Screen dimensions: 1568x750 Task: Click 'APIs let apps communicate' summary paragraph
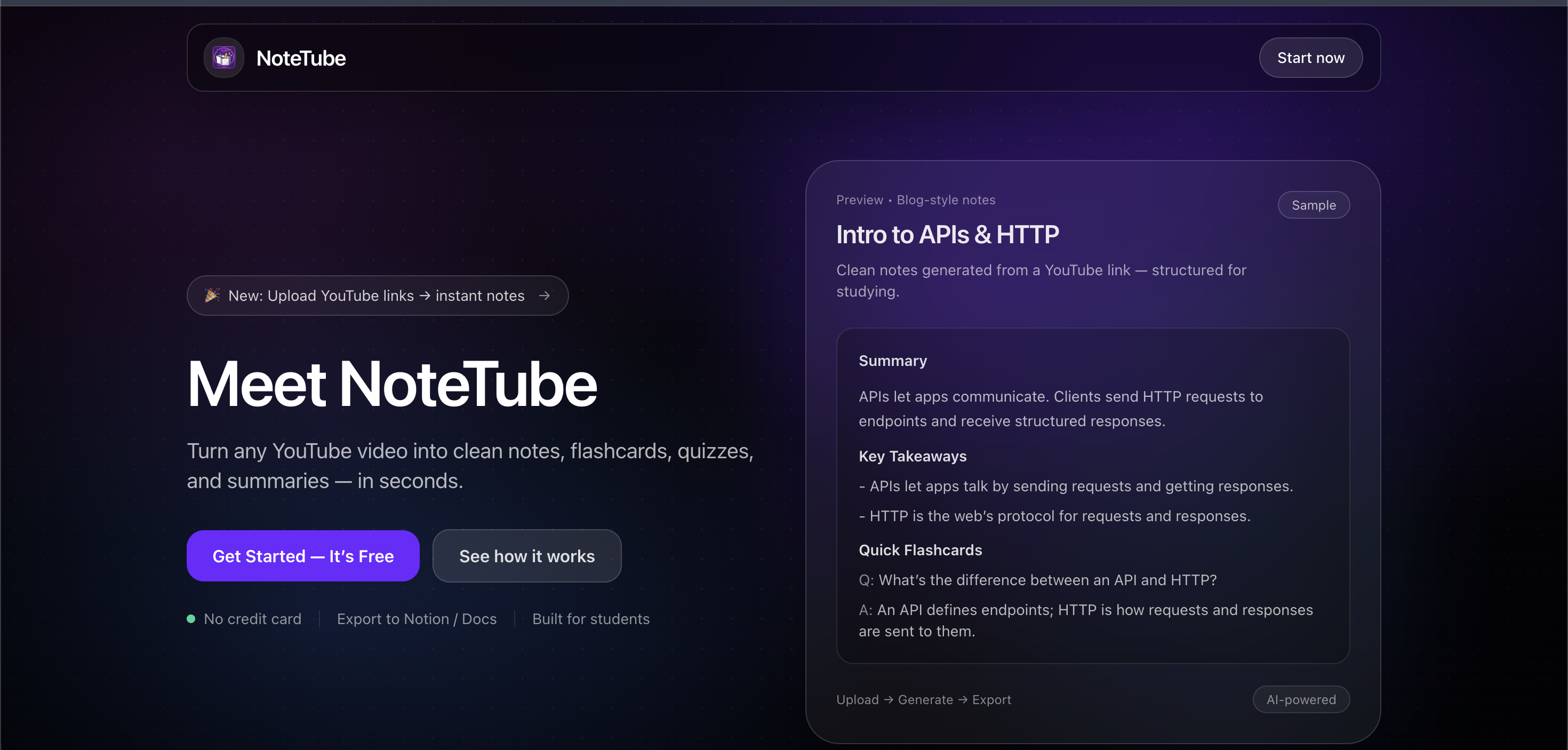click(1060, 409)
